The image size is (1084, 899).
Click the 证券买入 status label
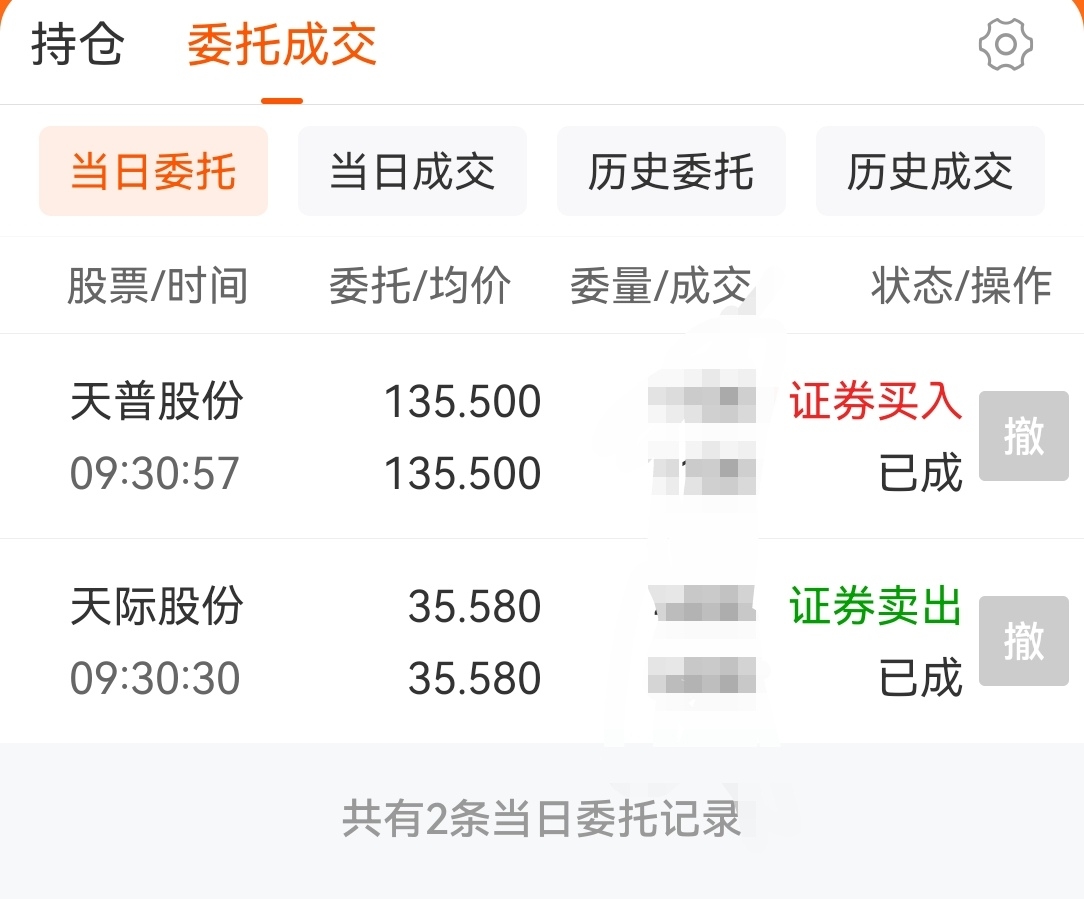pyautogui.click(x=875, y=402)
